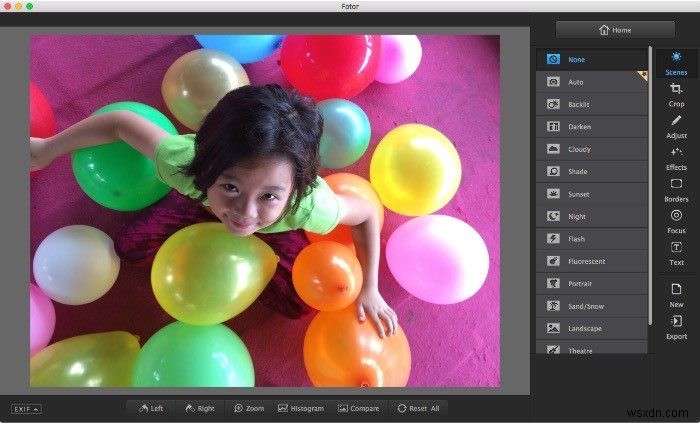
Task: Click Compare to view the original
Action: (x=357, y=408)
